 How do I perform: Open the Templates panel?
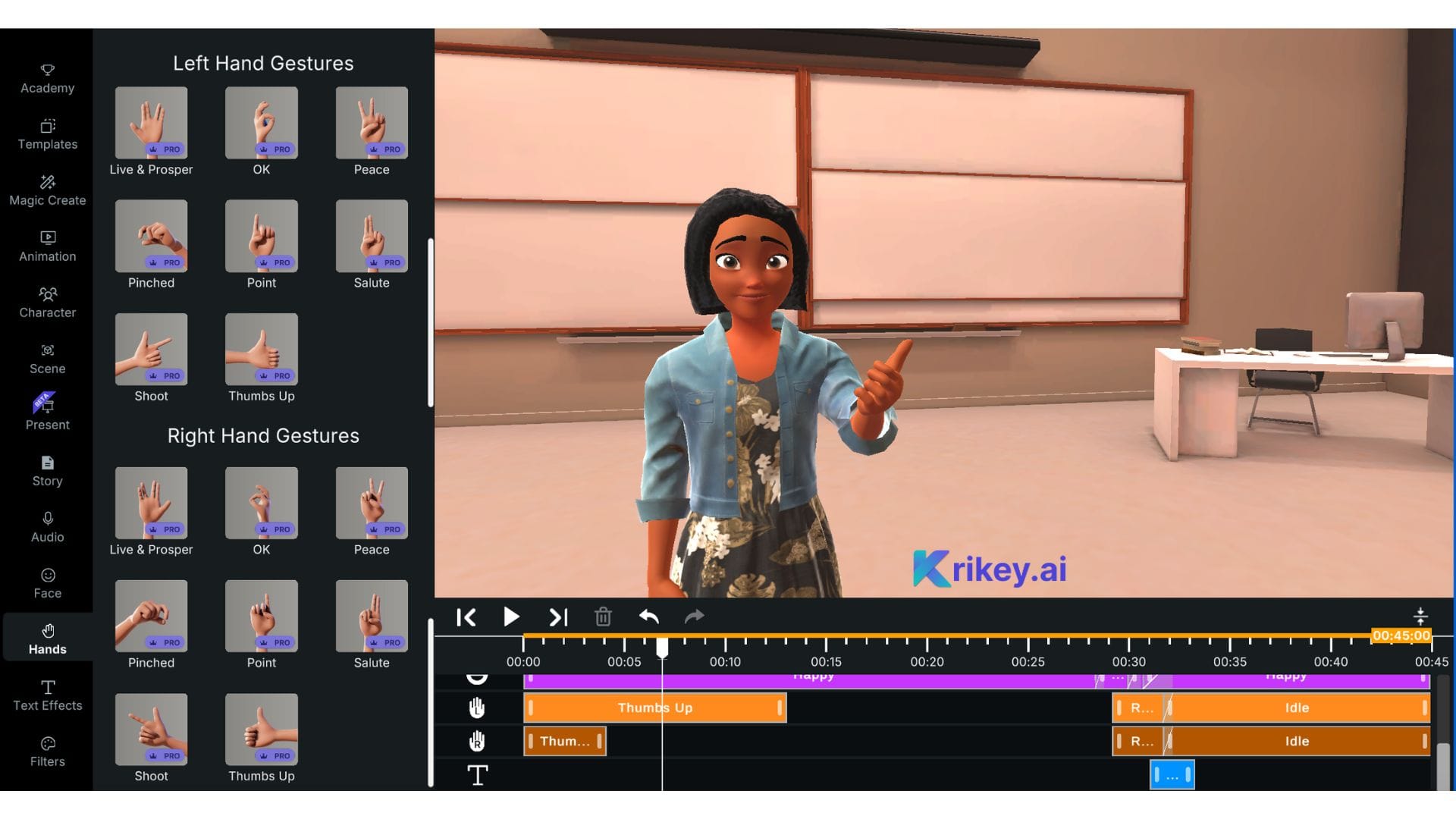tap(47, 134)
